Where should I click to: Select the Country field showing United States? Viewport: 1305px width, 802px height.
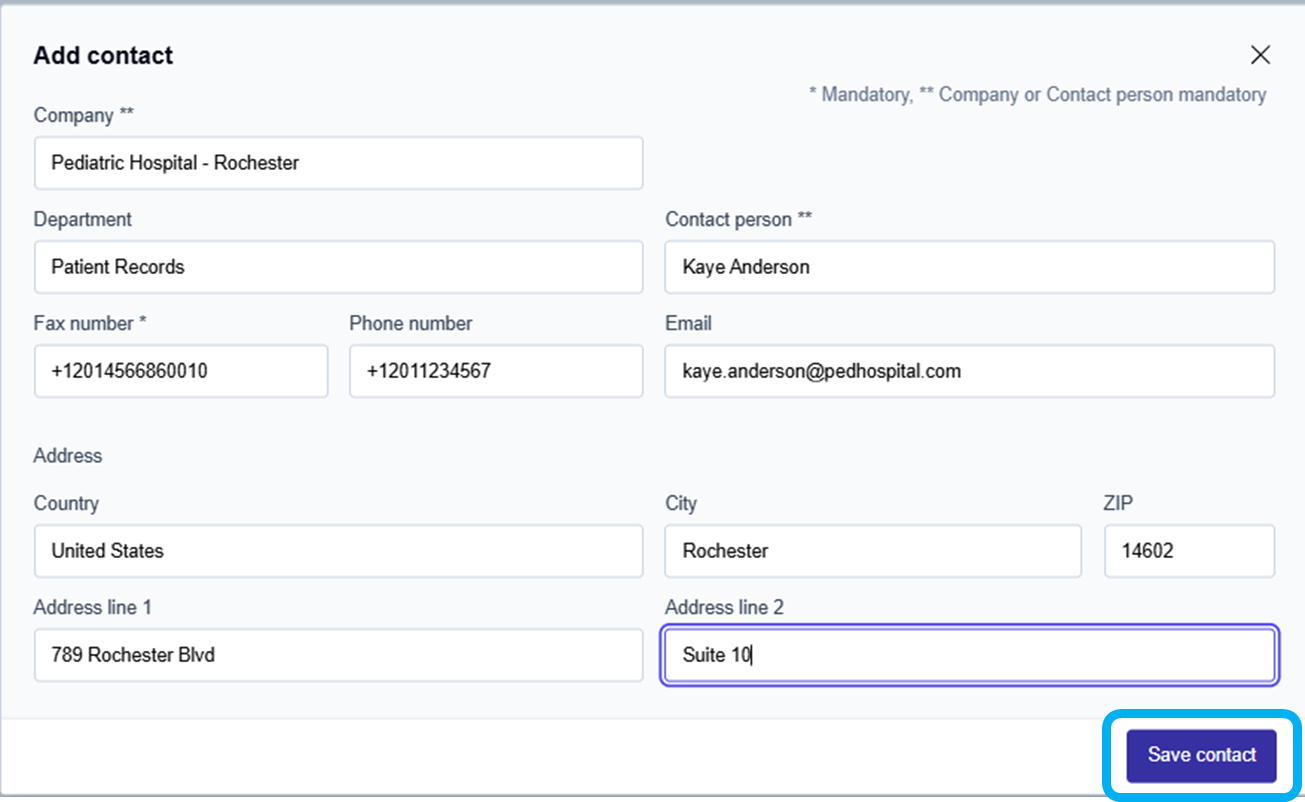click(x=338, y=551)
